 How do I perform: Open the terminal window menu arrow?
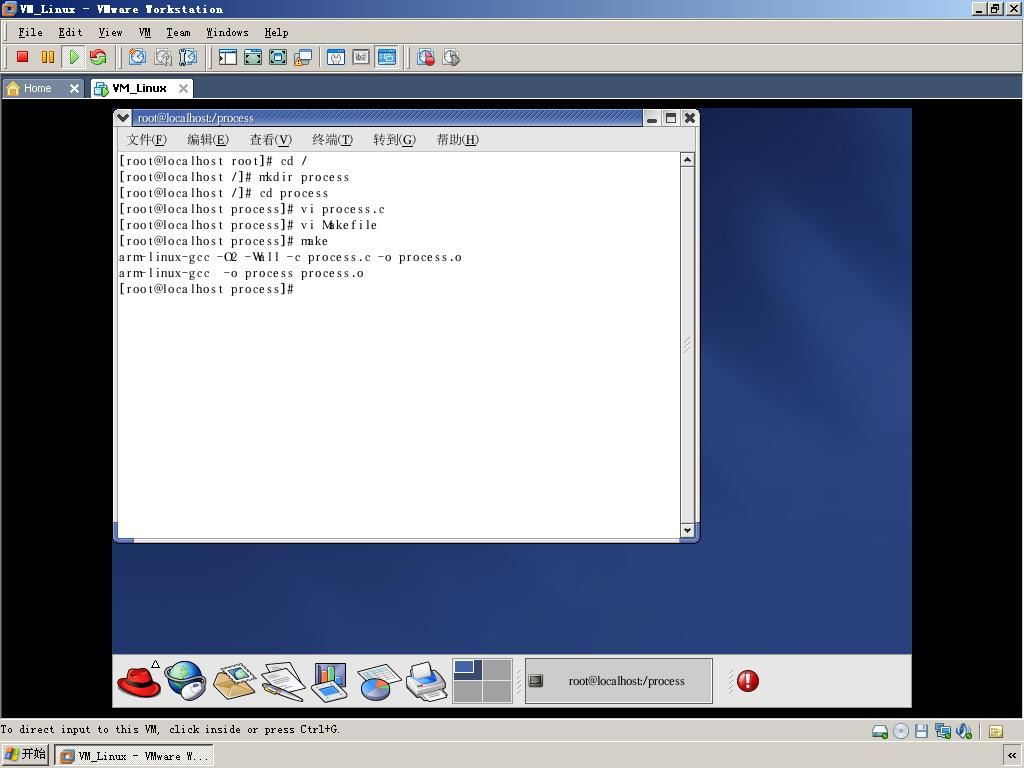tap(123, 118)
